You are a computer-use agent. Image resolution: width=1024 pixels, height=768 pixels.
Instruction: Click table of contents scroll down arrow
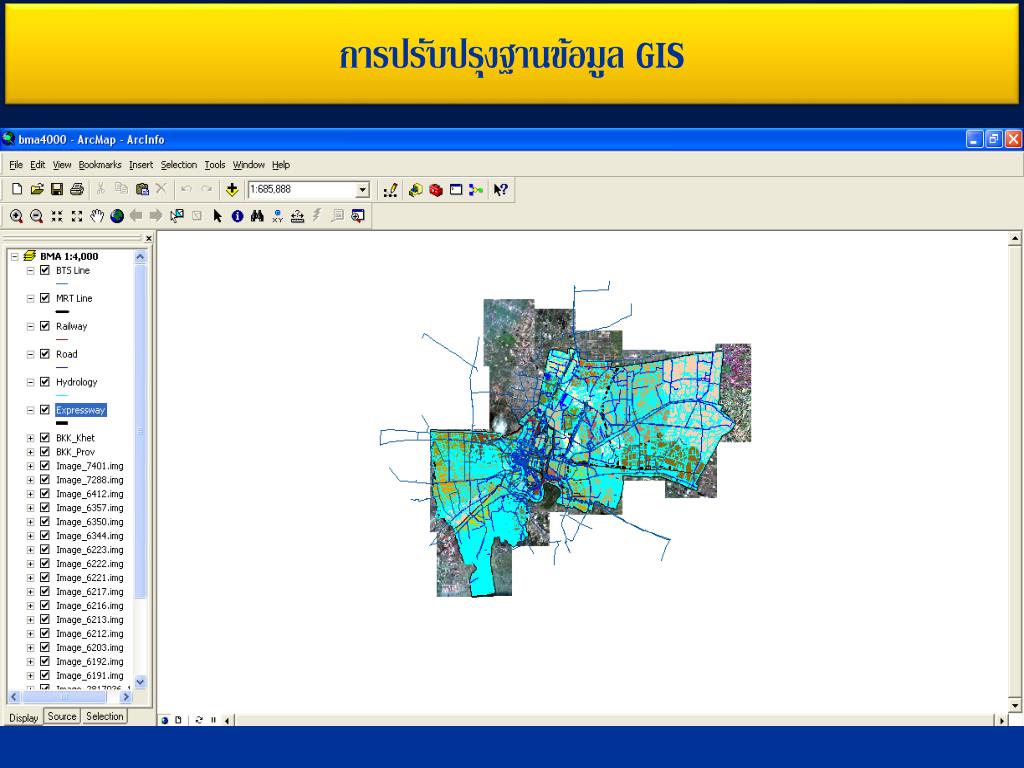pyautogui.click(x=140, y=682)
